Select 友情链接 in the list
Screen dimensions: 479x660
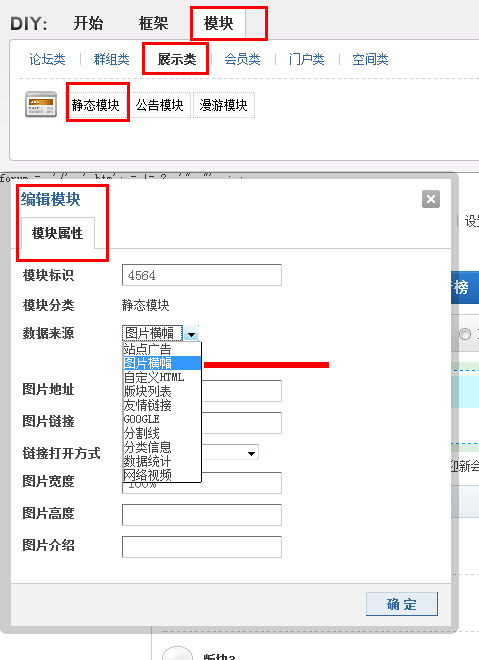(x=162, y=405)
